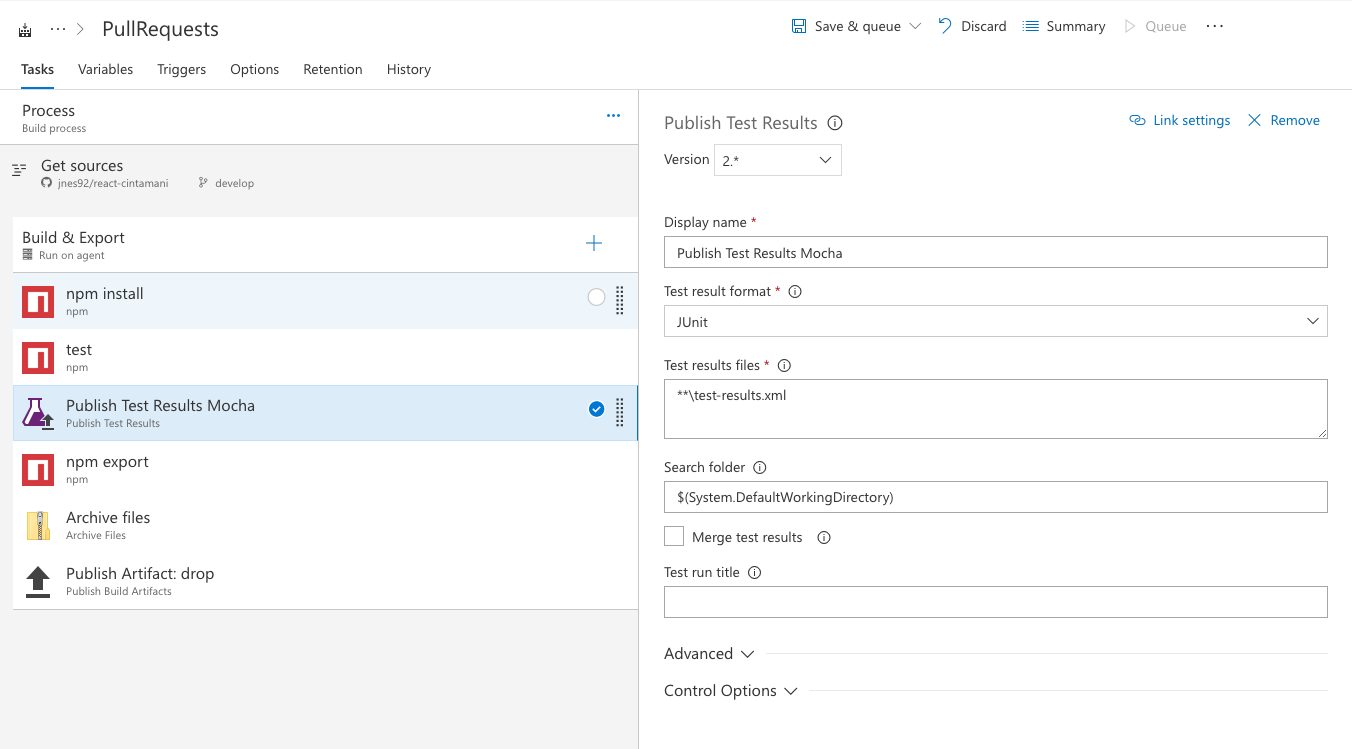This screenshot has height=749, width=1352.
Task: Click the npm install drag handle
Action: (620, 300)
